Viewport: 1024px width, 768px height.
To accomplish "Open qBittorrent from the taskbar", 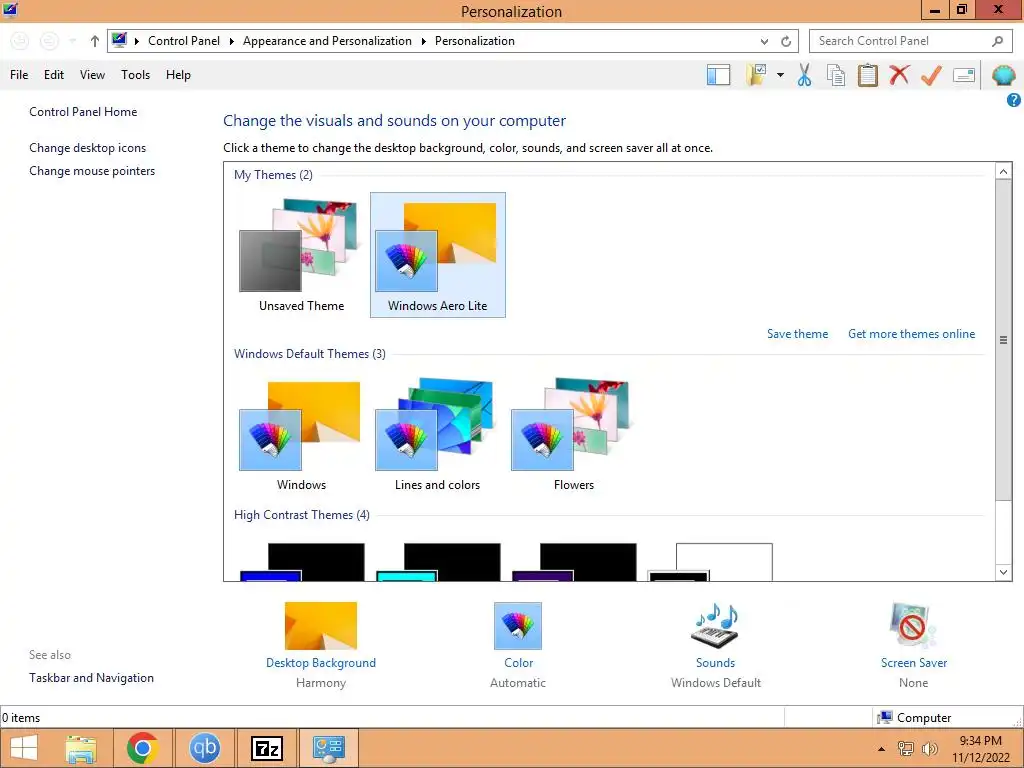I will click(204, 748).
